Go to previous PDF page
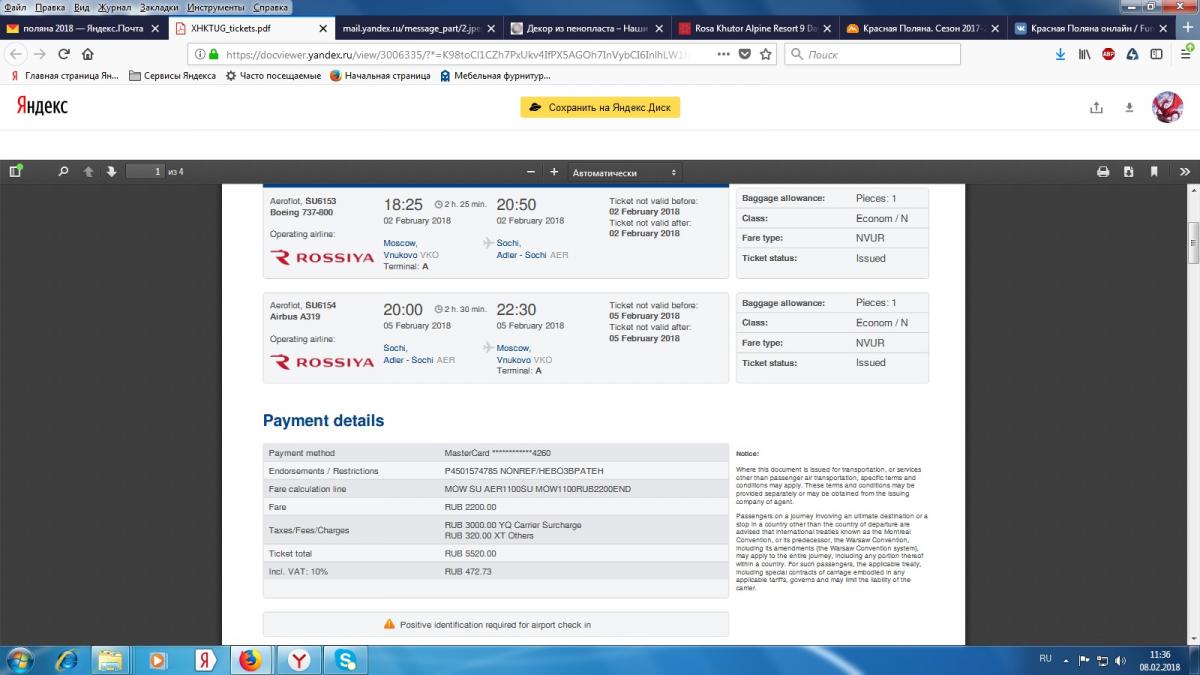 coord(88,172)
